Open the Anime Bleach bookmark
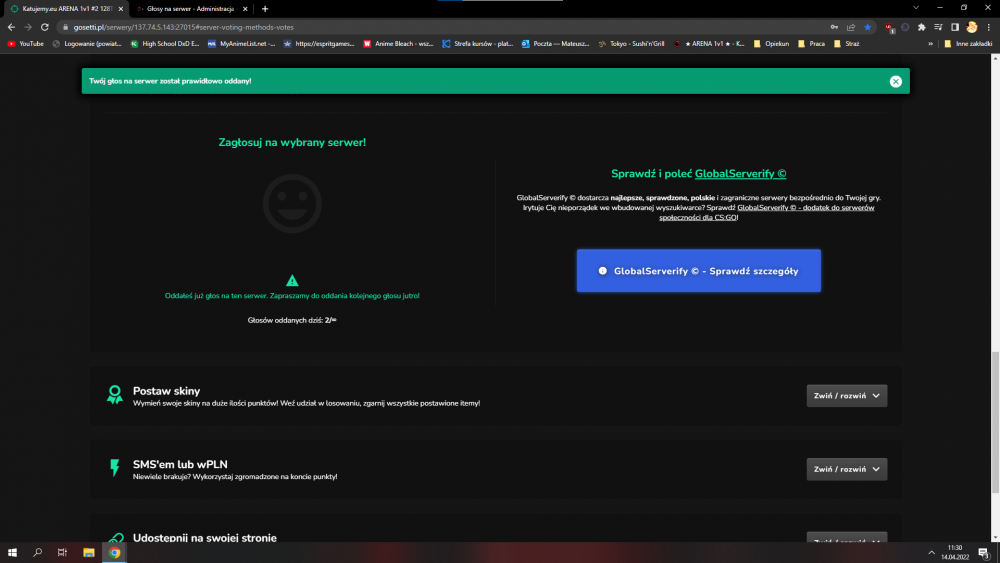Viewport: 1000px width, 563px height. coord(398,44)
